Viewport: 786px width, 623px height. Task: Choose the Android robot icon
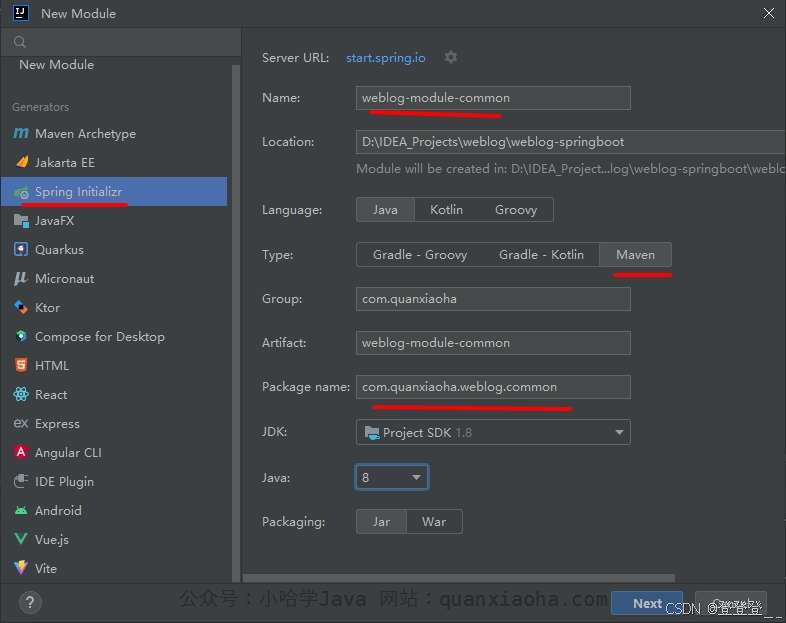tap(21, 510)
